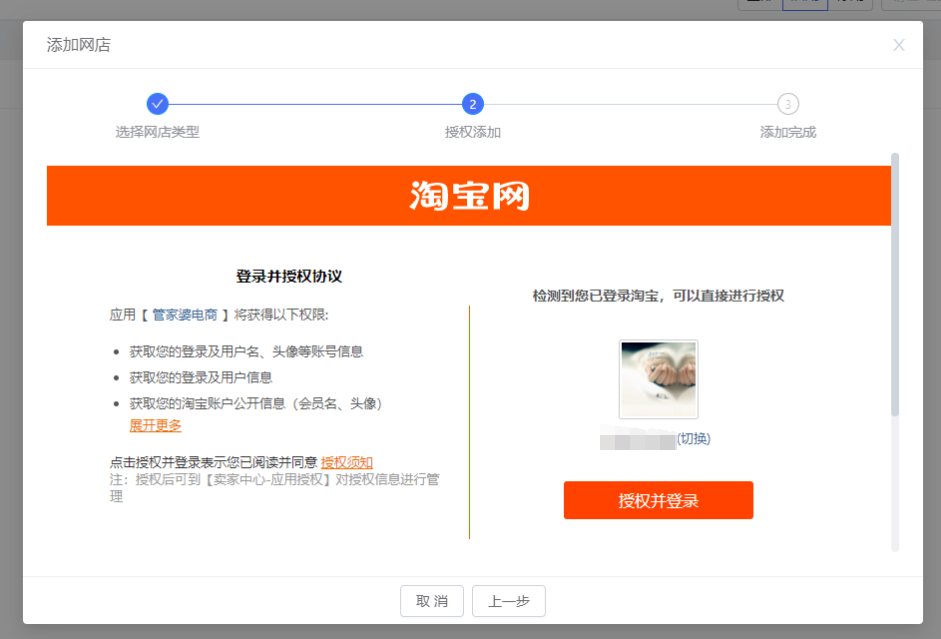941x639 pixels.
Task: Click step 3 circle 添加完成
Action: click(x=788, y=104)
